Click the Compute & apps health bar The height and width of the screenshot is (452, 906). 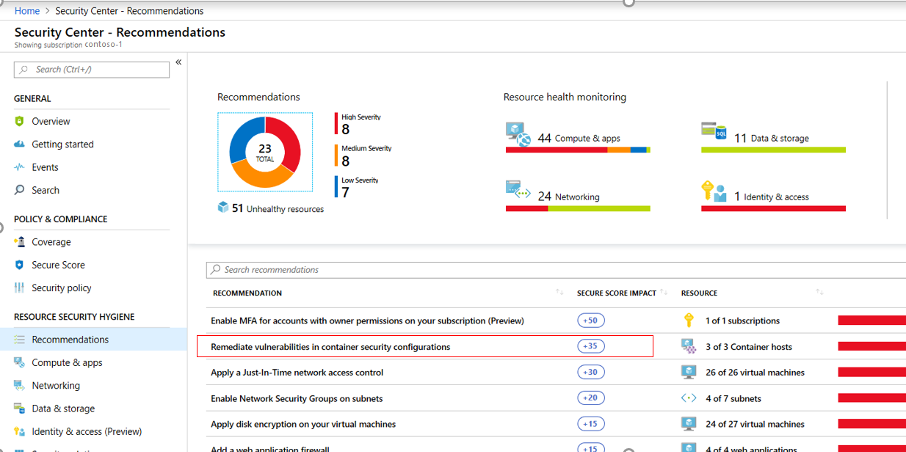tap(578, 150)
